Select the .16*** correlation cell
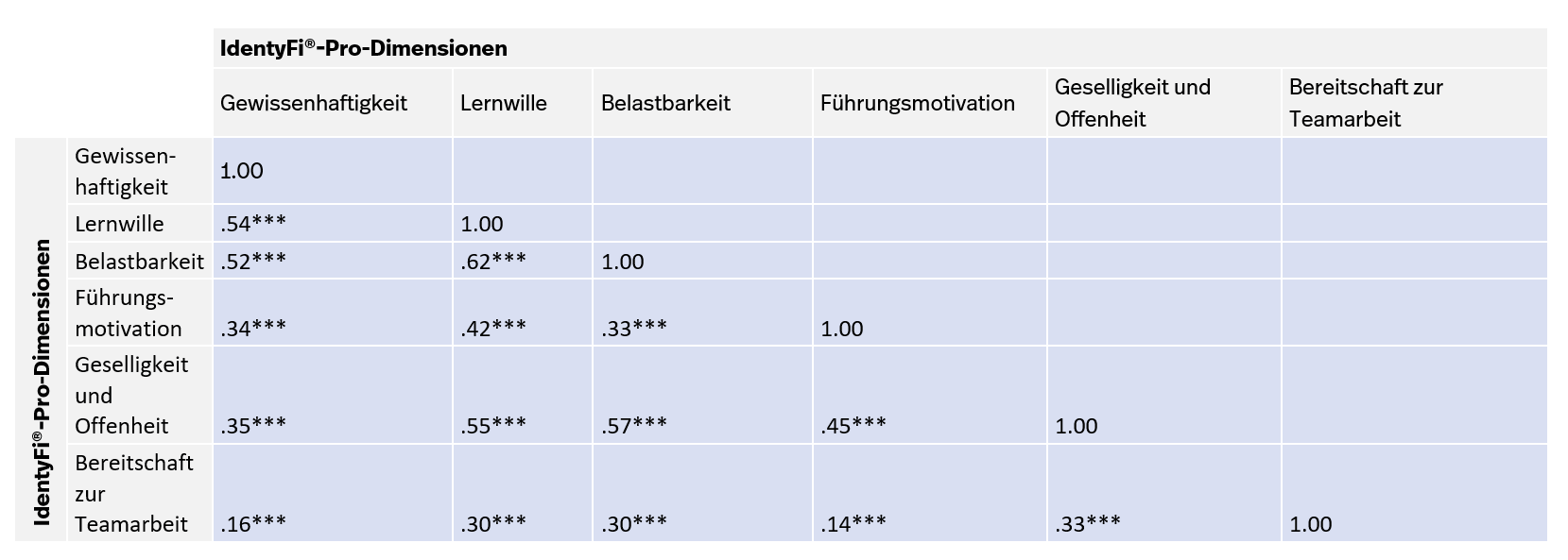The image size is (1568, 560). coord(252,524)
